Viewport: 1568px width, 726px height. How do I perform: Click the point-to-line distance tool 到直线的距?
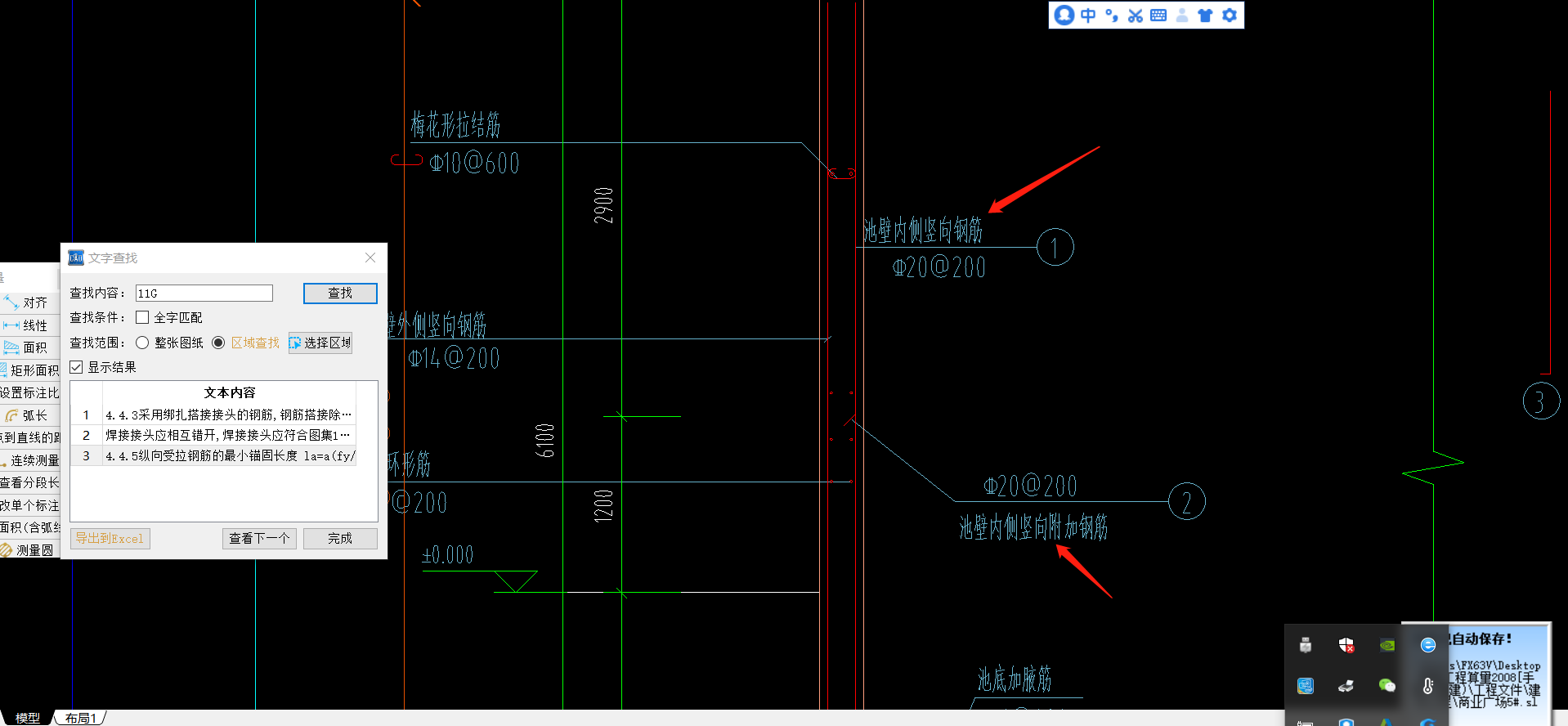[x=29, y=437]
